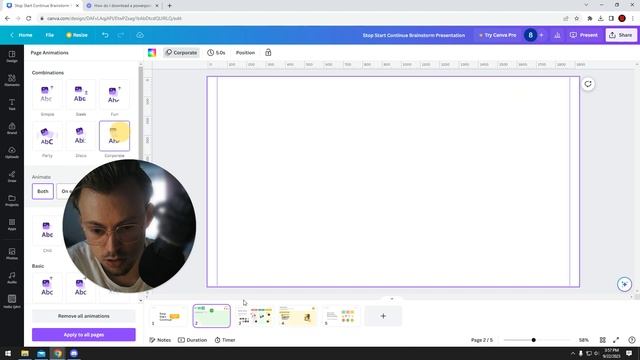The width and height of the screenshot is (640, 360).
Task: Select the Disco animation combination
Action: (x=80, y=136)
